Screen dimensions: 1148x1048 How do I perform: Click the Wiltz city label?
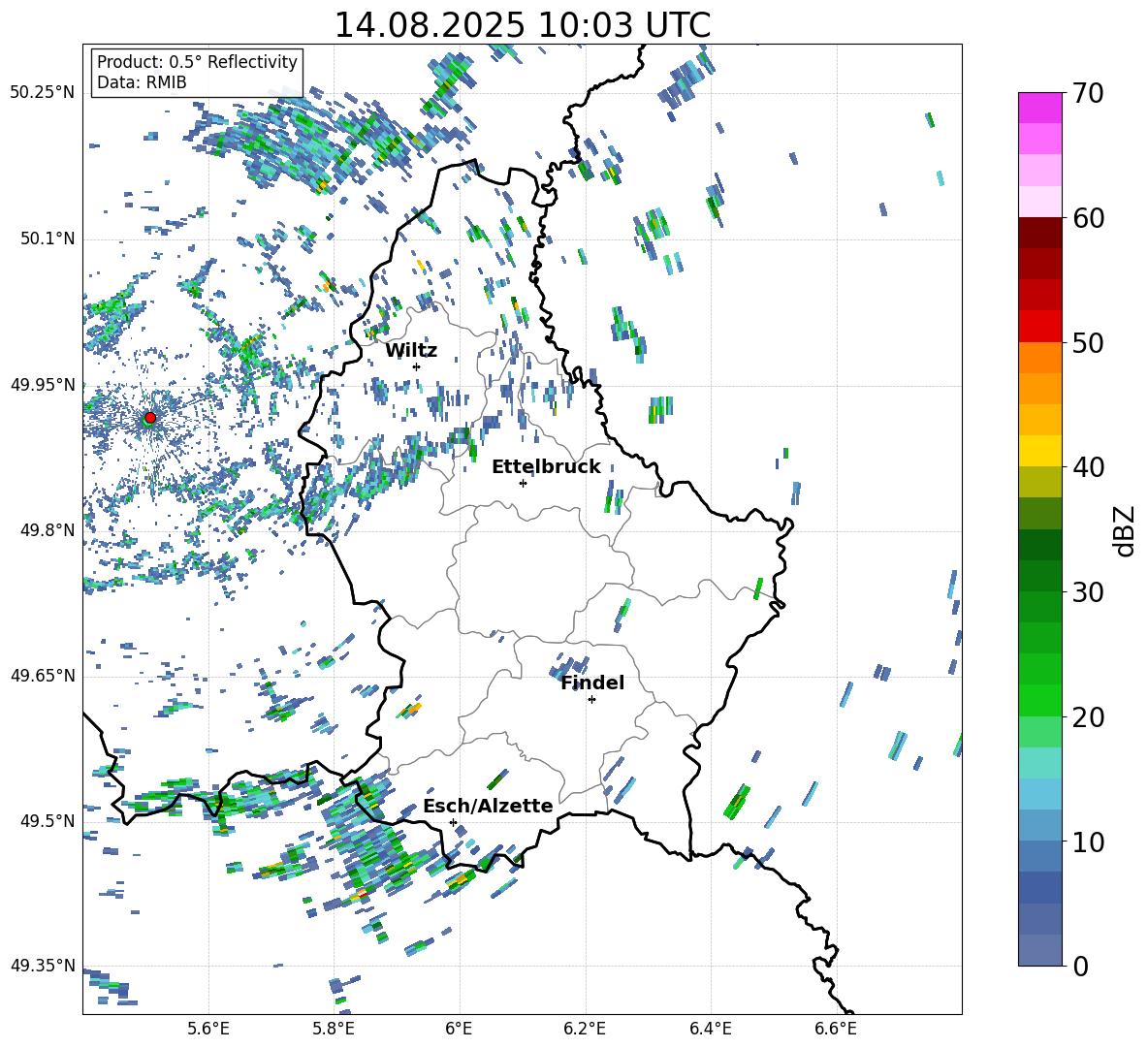click(411, 351)
